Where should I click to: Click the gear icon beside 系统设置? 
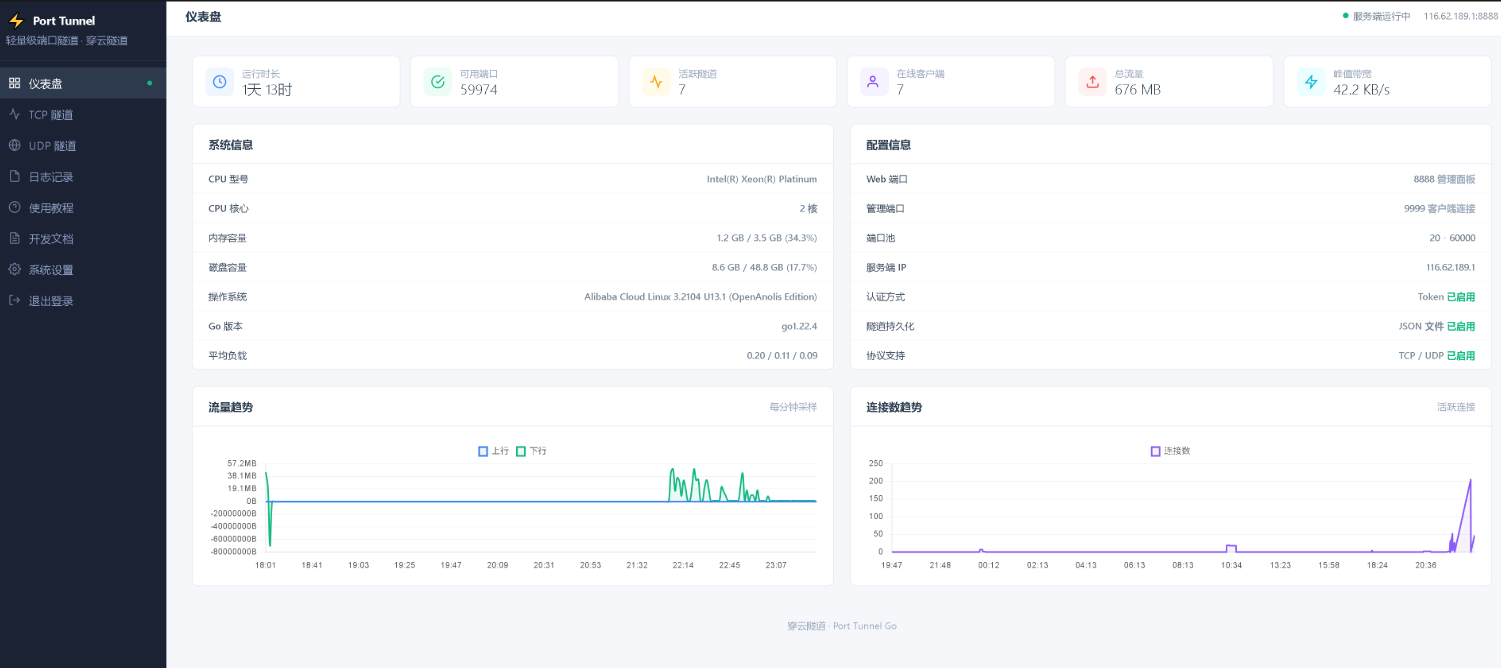tap(14, 269)
